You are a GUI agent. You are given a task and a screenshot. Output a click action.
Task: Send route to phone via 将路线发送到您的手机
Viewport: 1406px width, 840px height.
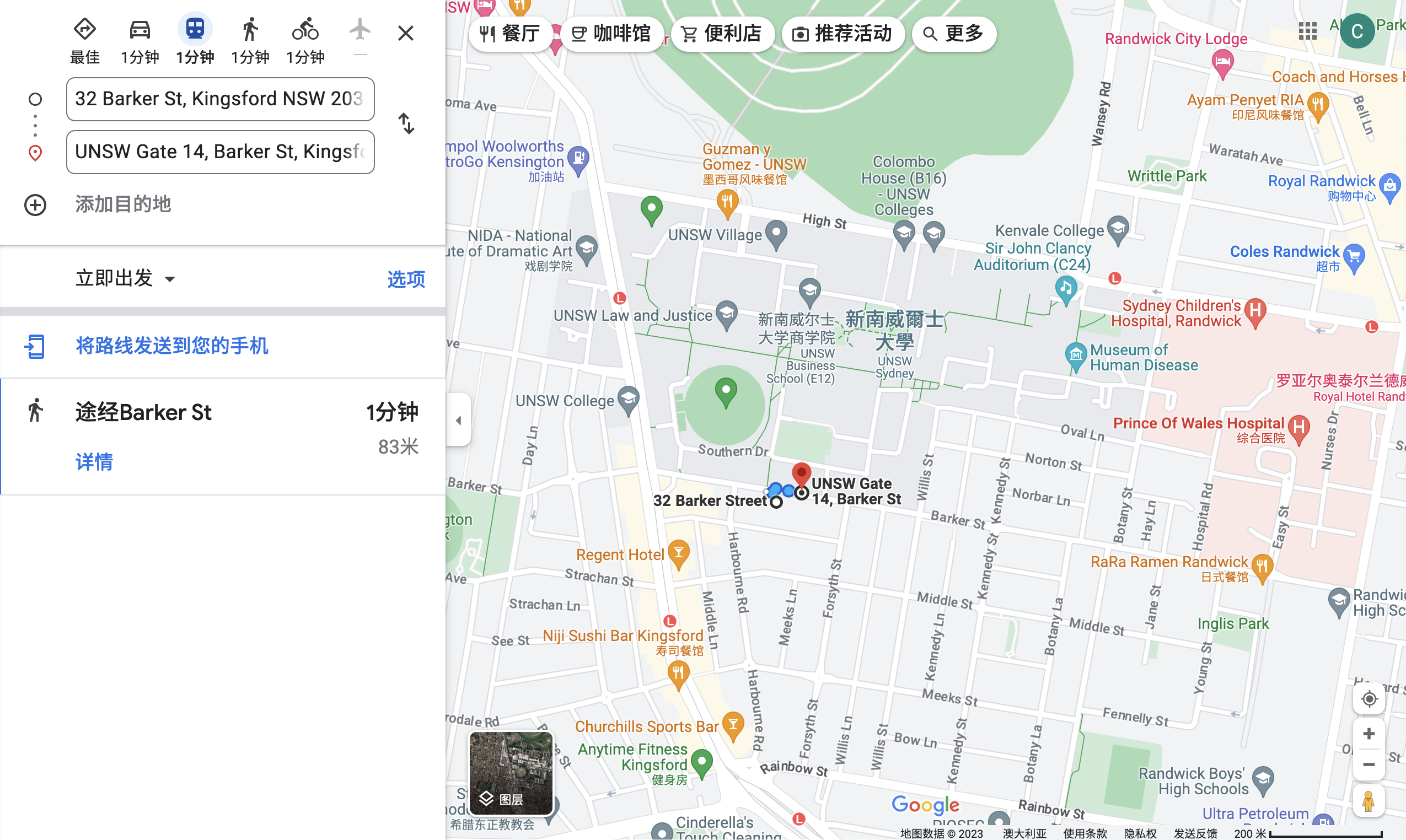pos(171,346)
